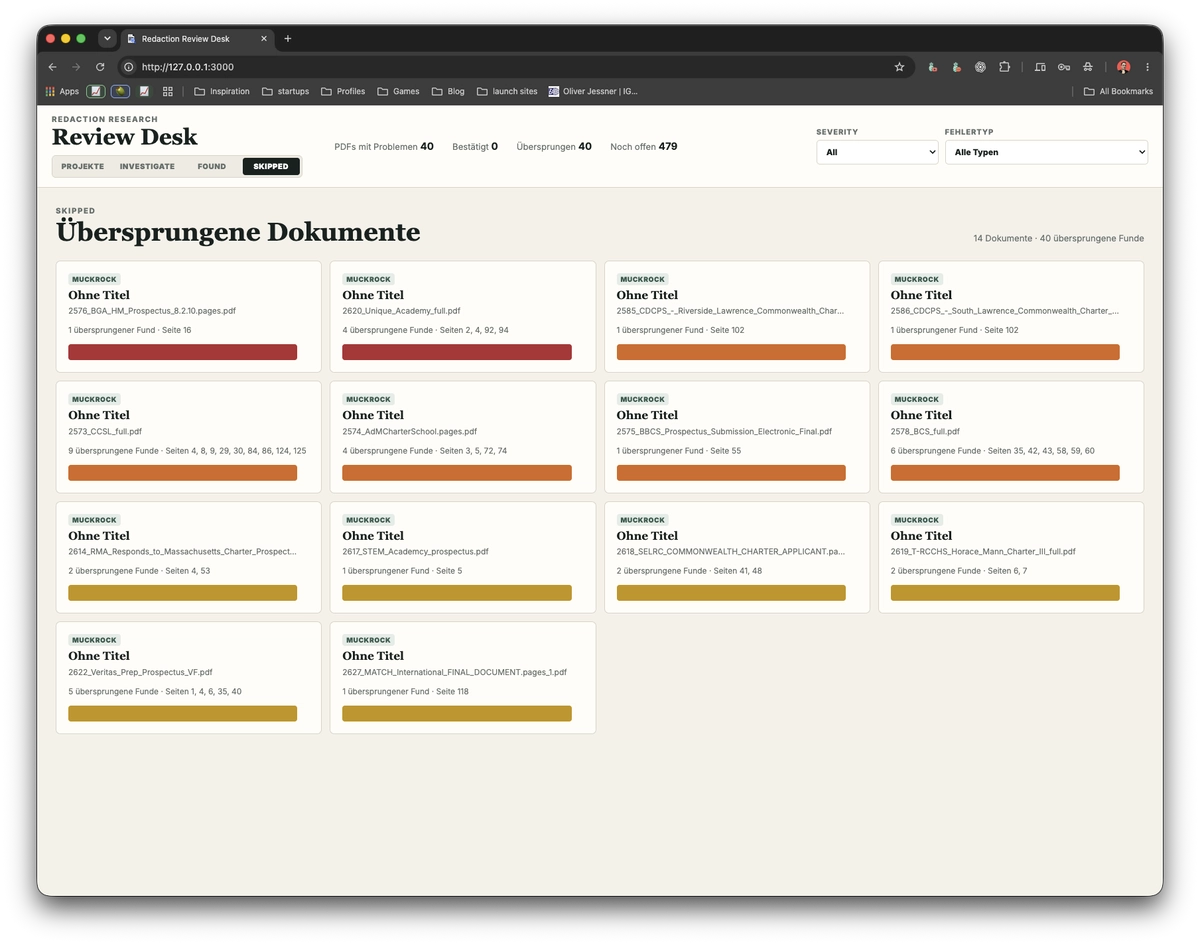1200x945 pixels.
Task: Bookmark this page with the star icon
Action: point(899,67)
